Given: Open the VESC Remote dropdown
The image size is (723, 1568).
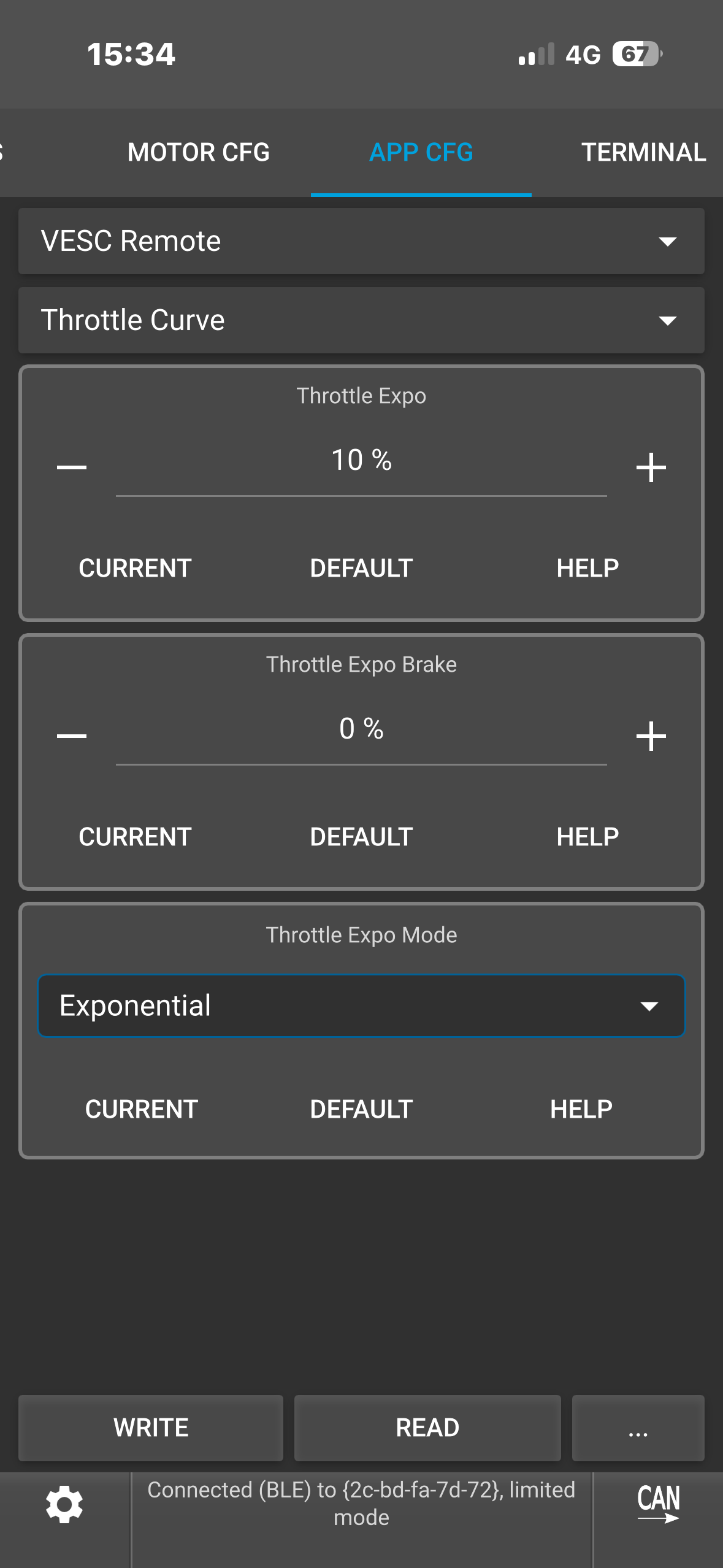Looking at the screenshot, I should point(361,241).
